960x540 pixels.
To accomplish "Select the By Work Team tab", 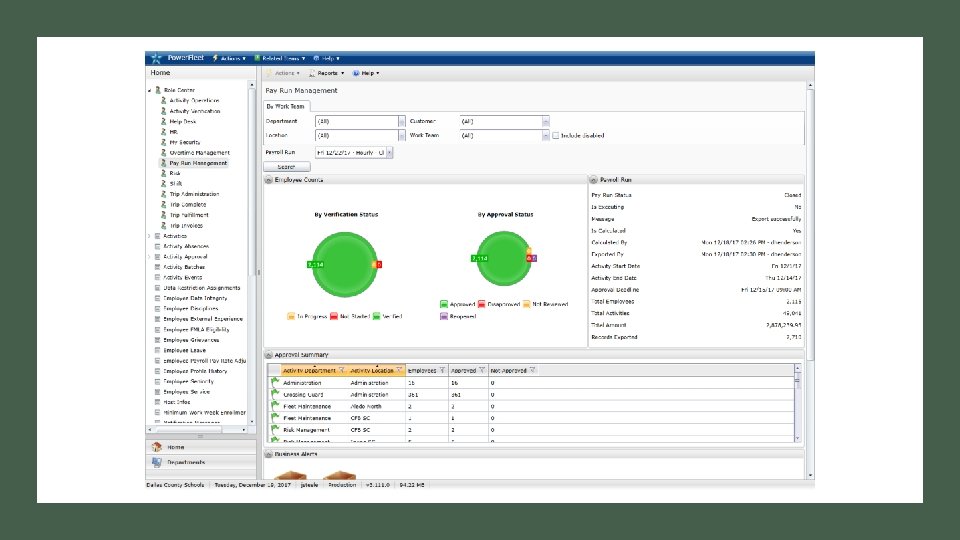I will click(x=286, y=106).
